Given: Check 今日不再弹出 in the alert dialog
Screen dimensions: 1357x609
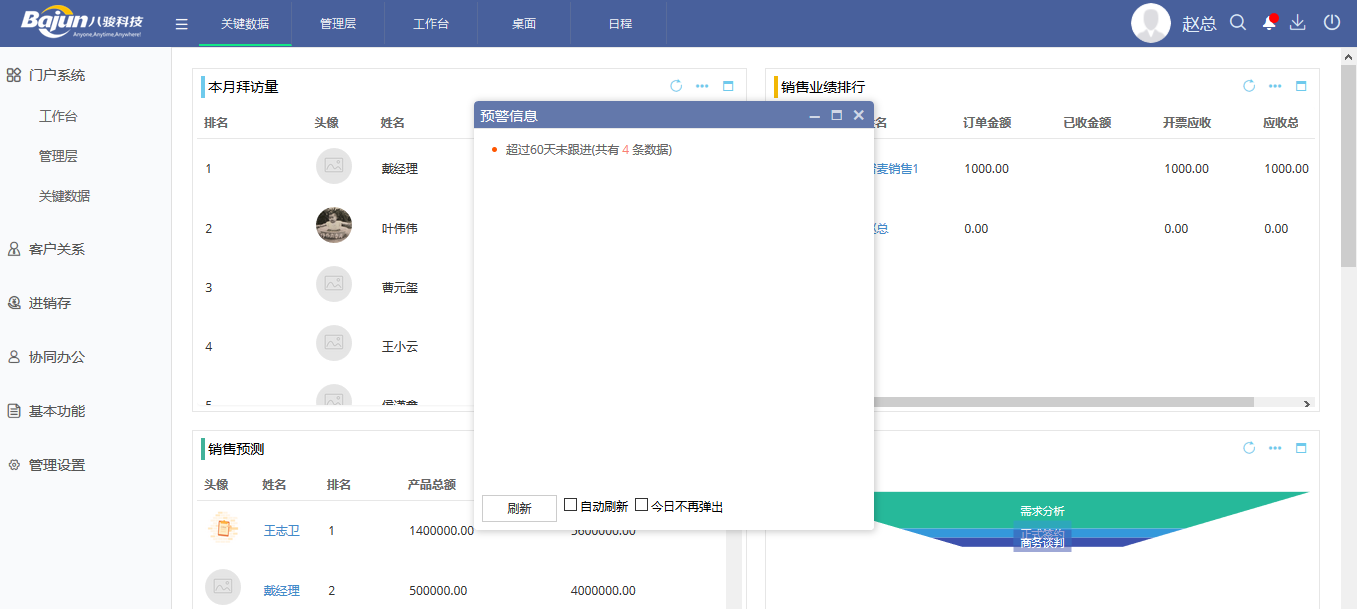Looking at the screenshot, I should pyautogui.click(x=642, y=504).
